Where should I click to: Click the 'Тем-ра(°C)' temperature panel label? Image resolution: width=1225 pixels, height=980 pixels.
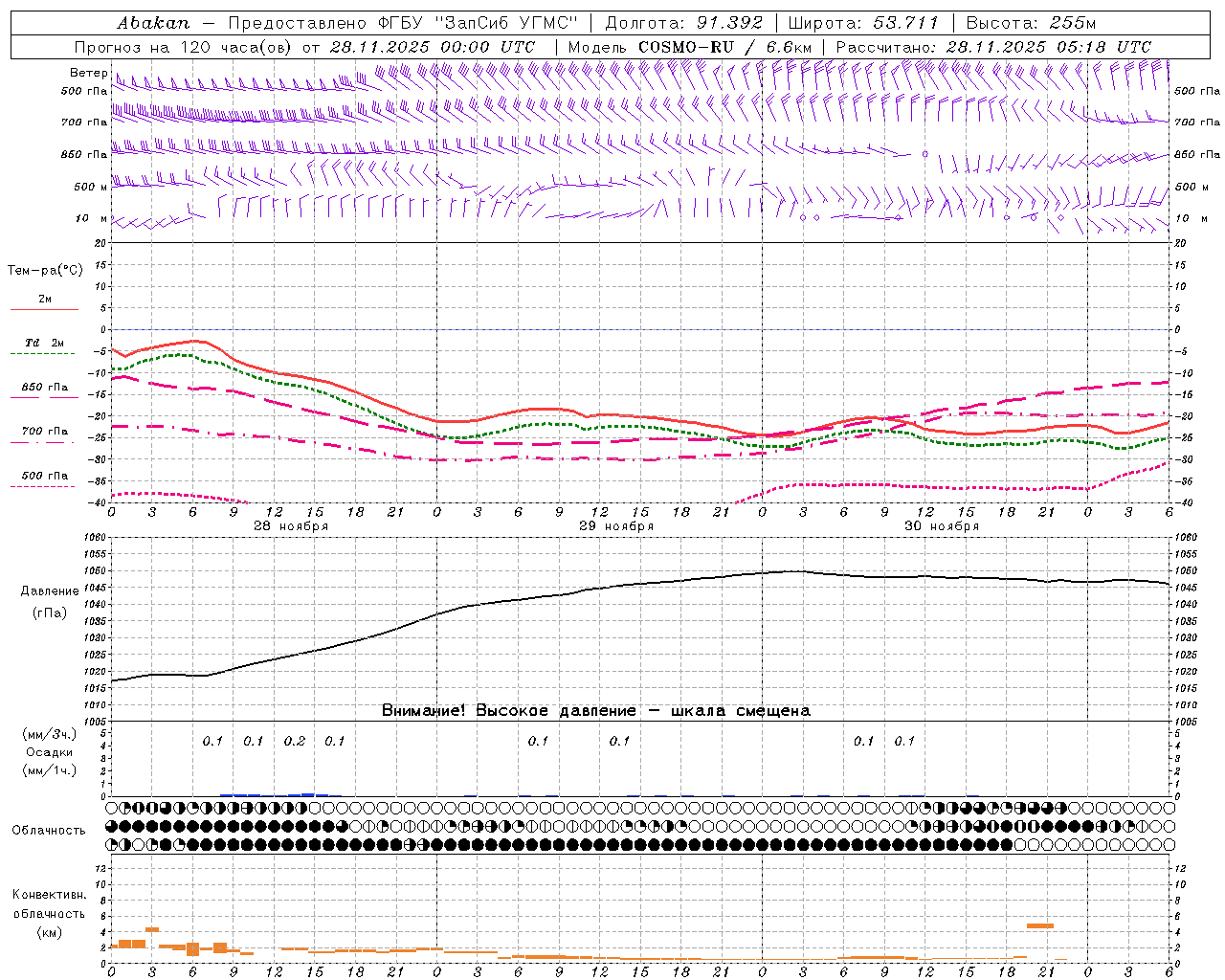pos(45,271)
